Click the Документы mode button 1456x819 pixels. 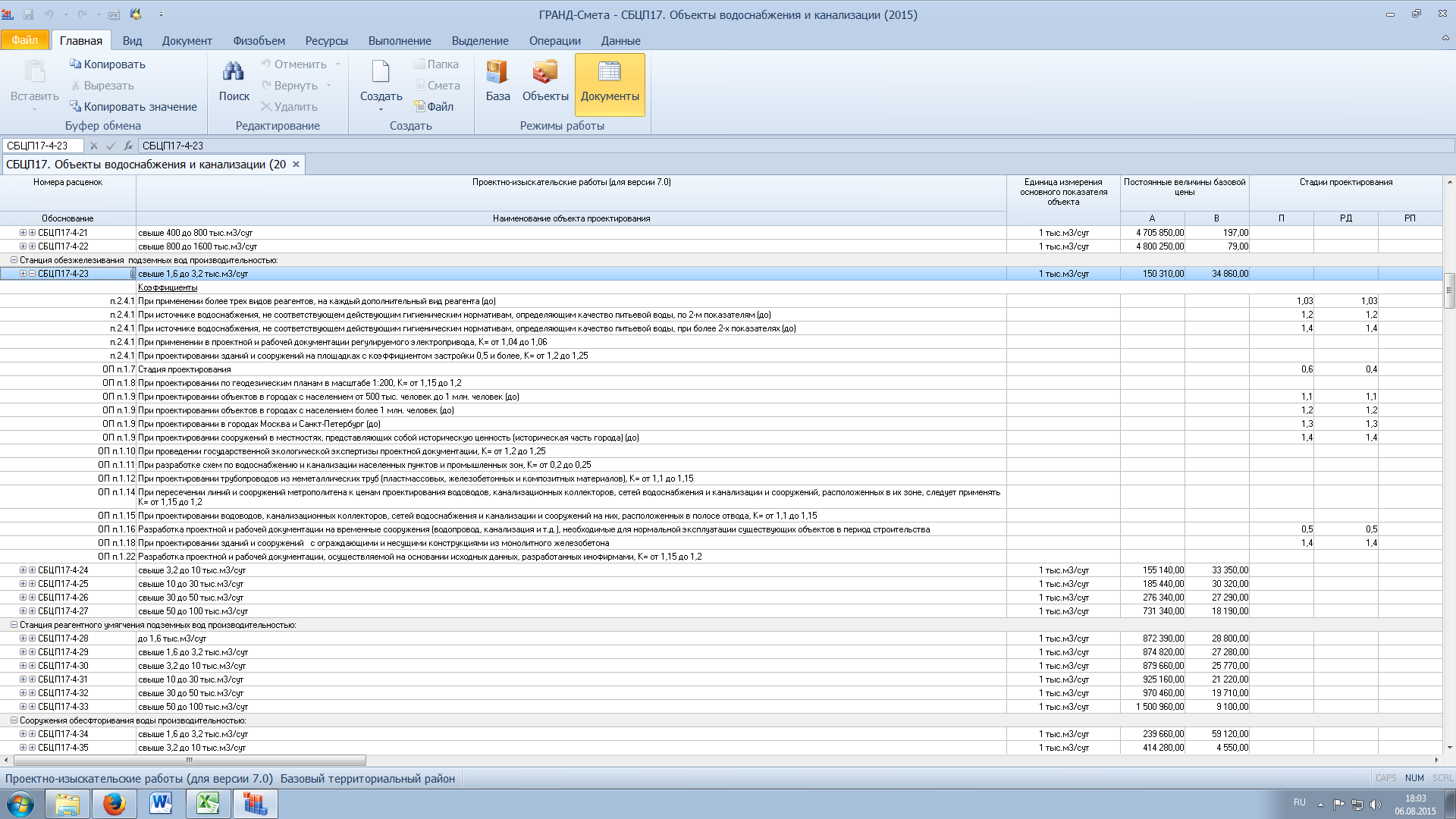(610, 83)
